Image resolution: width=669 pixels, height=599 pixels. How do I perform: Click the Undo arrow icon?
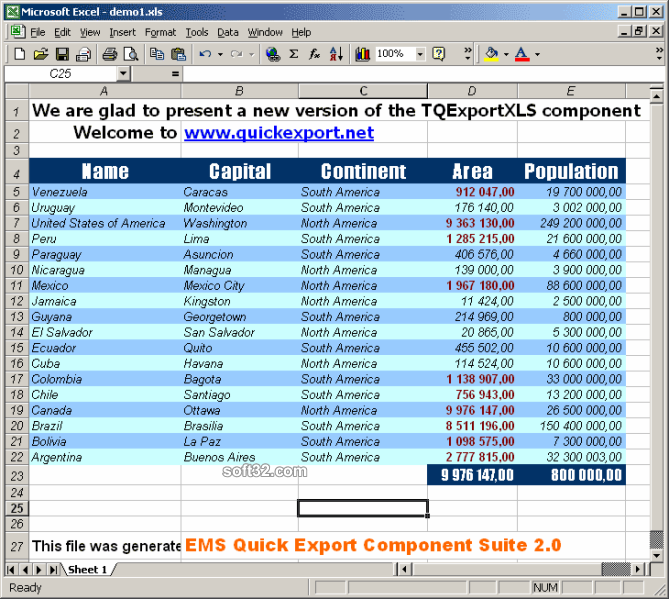click(x=206, y=54)
